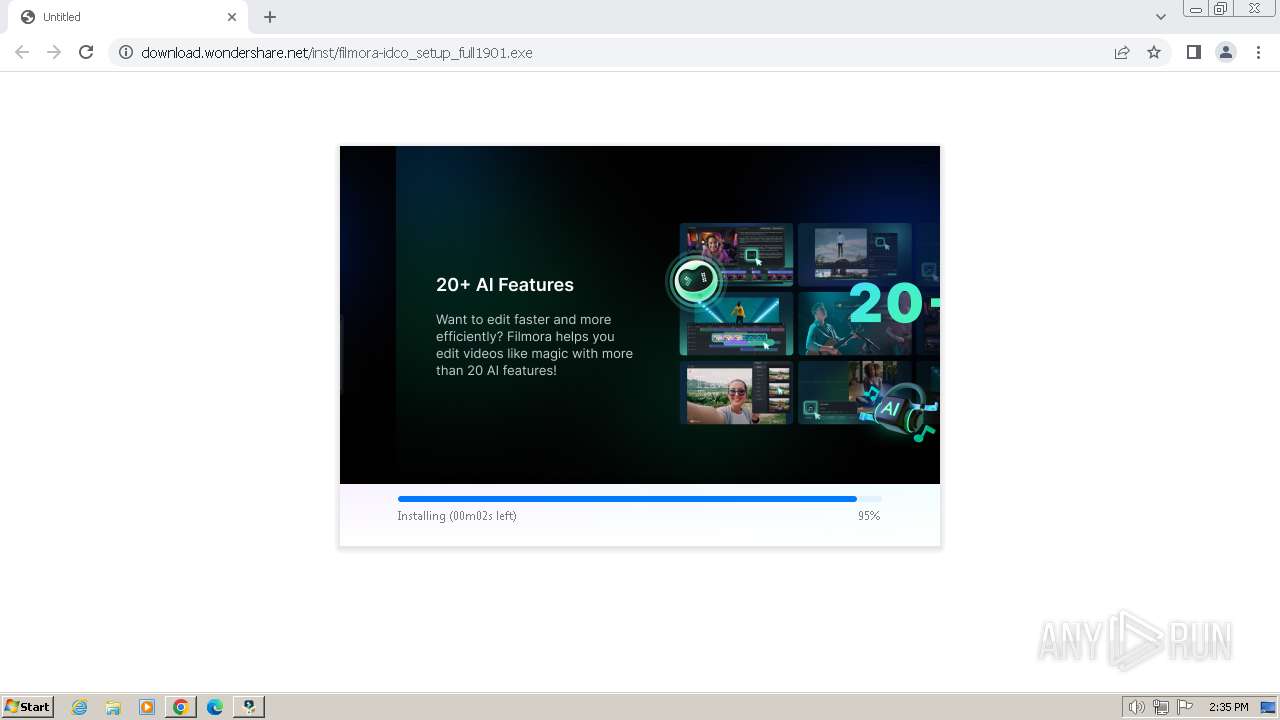View site information icon in address bar
The image size is (1280, 720).
pos(126,52)
